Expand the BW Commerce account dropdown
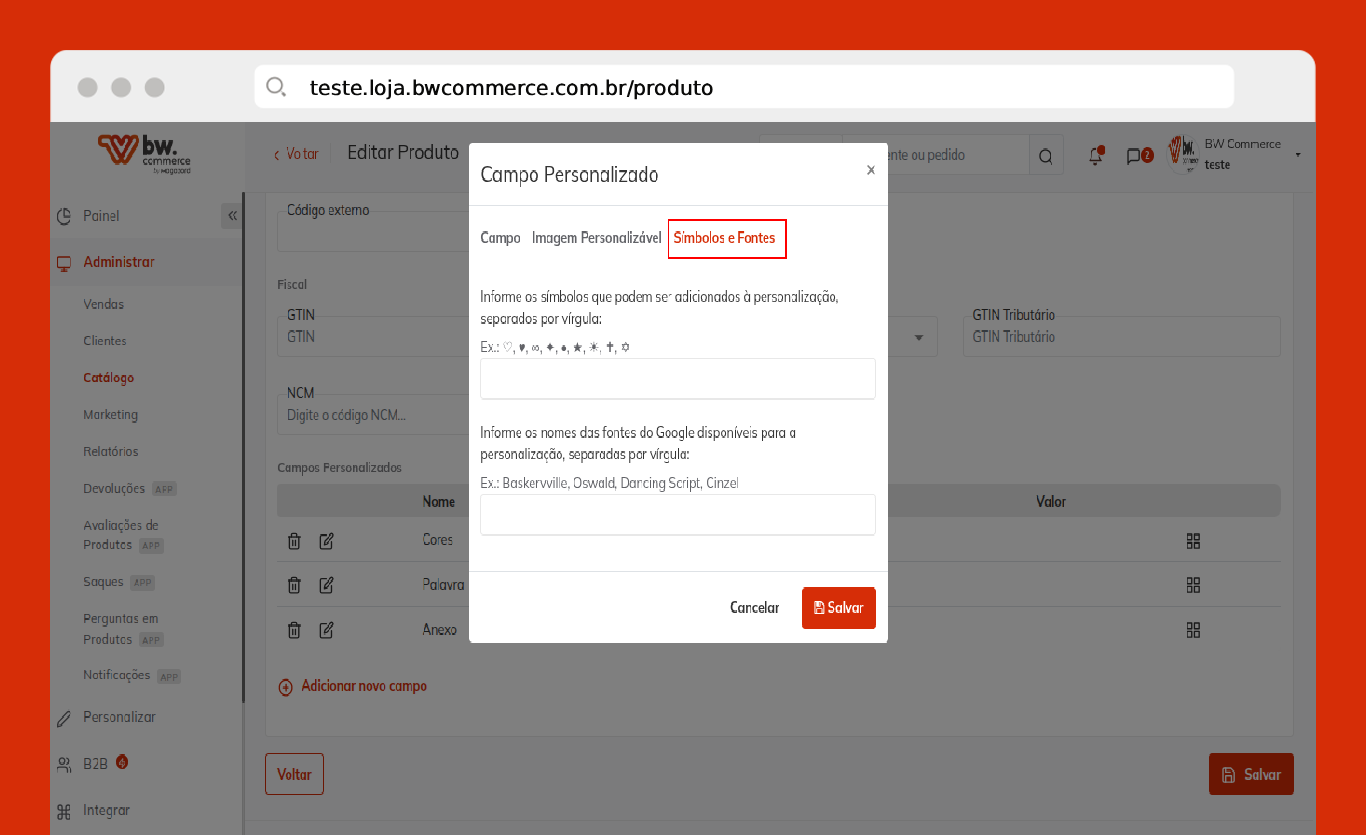 pos(1297,155)
